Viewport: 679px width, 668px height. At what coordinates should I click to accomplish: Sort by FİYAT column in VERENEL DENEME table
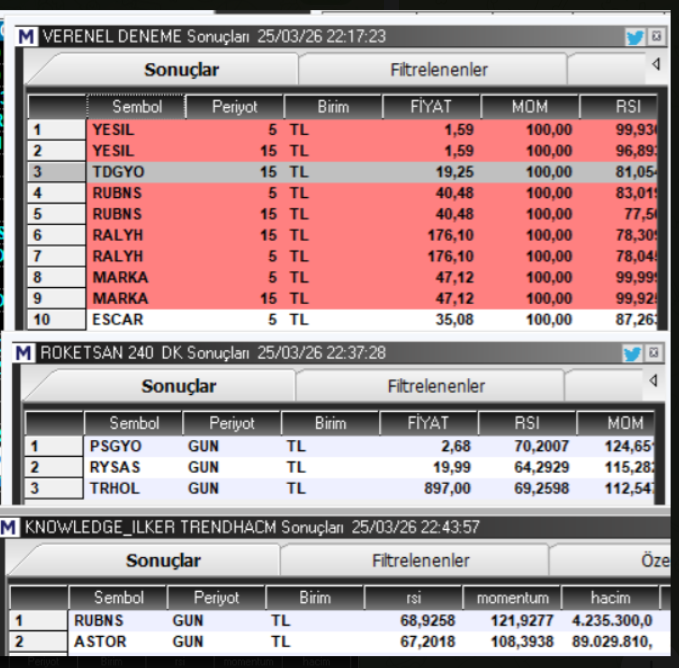coord(431,106)
